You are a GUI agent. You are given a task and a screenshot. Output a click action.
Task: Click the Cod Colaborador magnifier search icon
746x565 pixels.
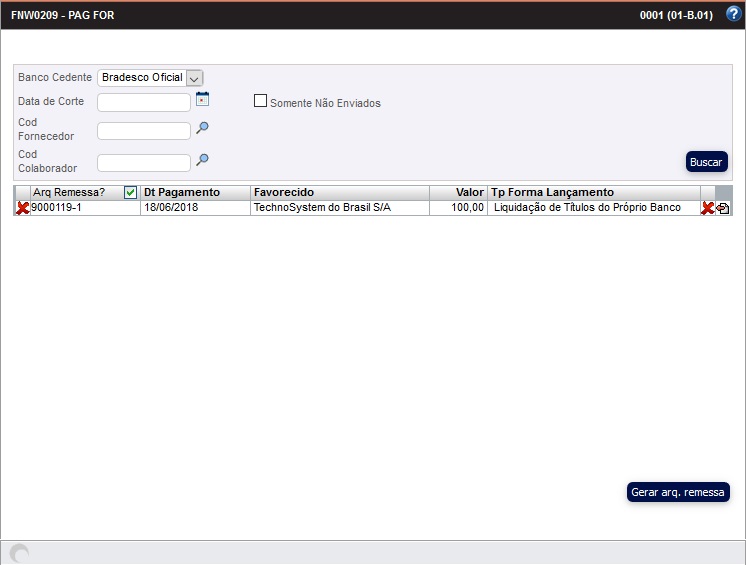(202, 160)
